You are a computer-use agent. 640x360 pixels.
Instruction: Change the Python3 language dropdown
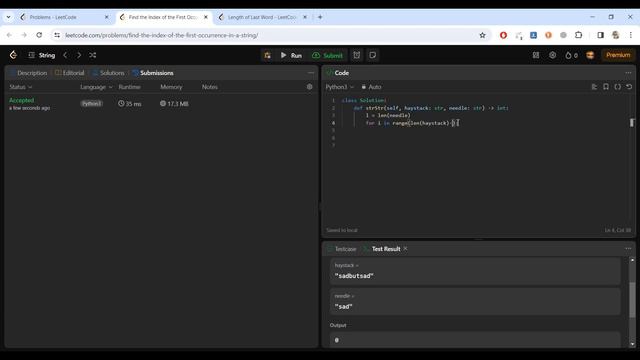340,87
